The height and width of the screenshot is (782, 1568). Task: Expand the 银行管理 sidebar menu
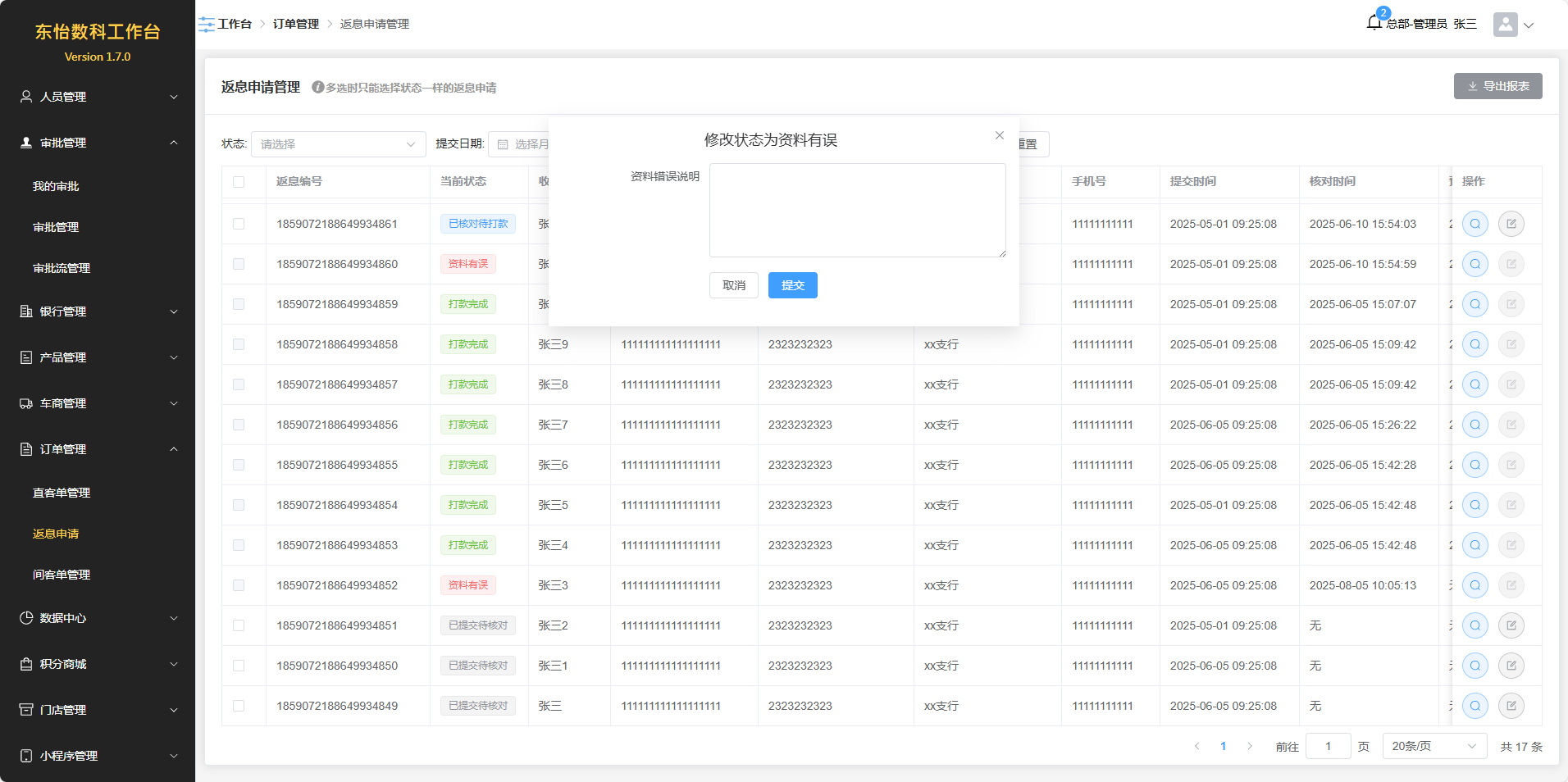[x=98, y=311]
